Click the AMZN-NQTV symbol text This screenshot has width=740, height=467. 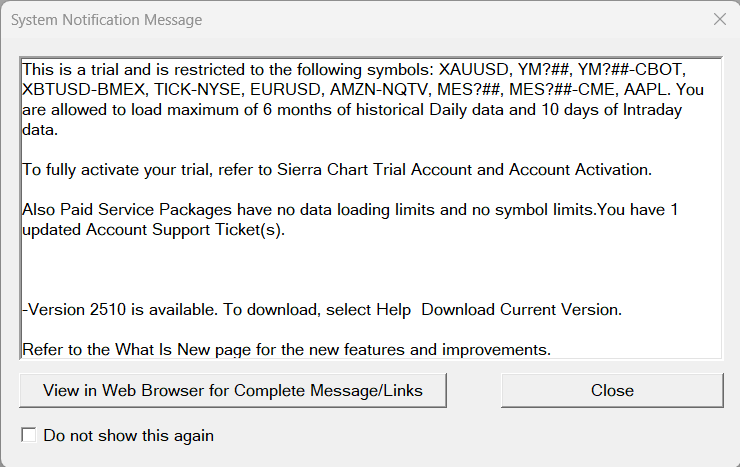click(x=377, y=88)
